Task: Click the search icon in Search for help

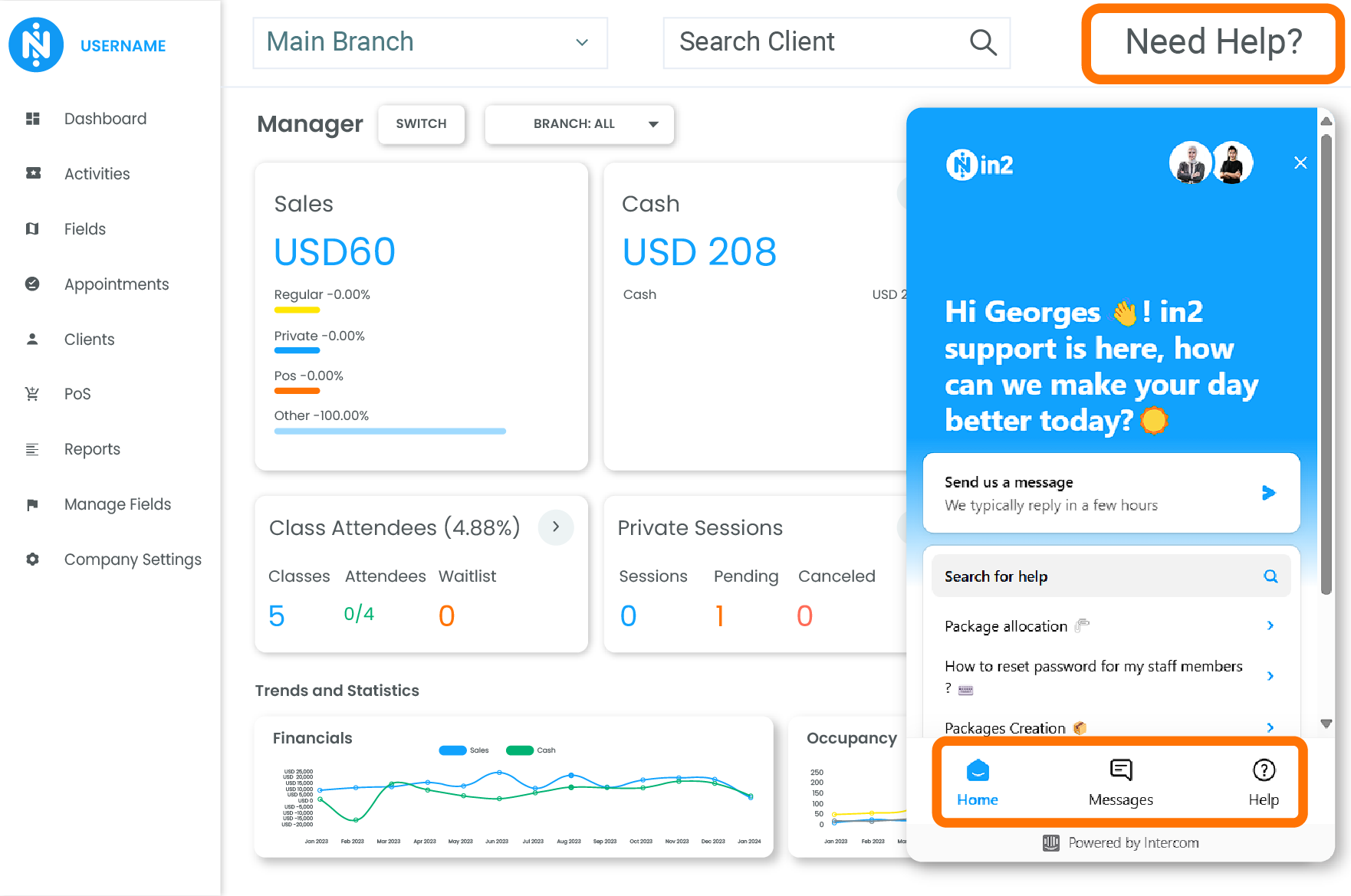Action: 1270,576
